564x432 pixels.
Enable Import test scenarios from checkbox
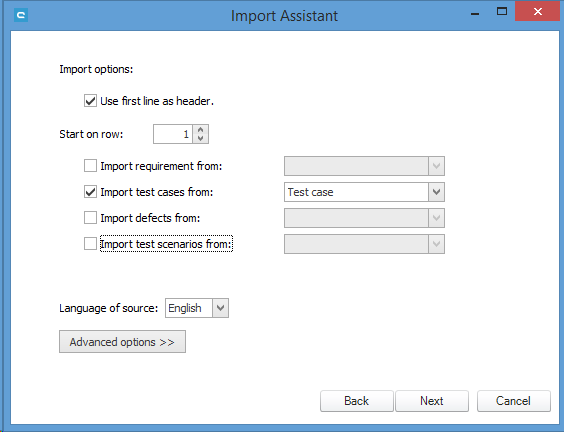pos(90,244)
